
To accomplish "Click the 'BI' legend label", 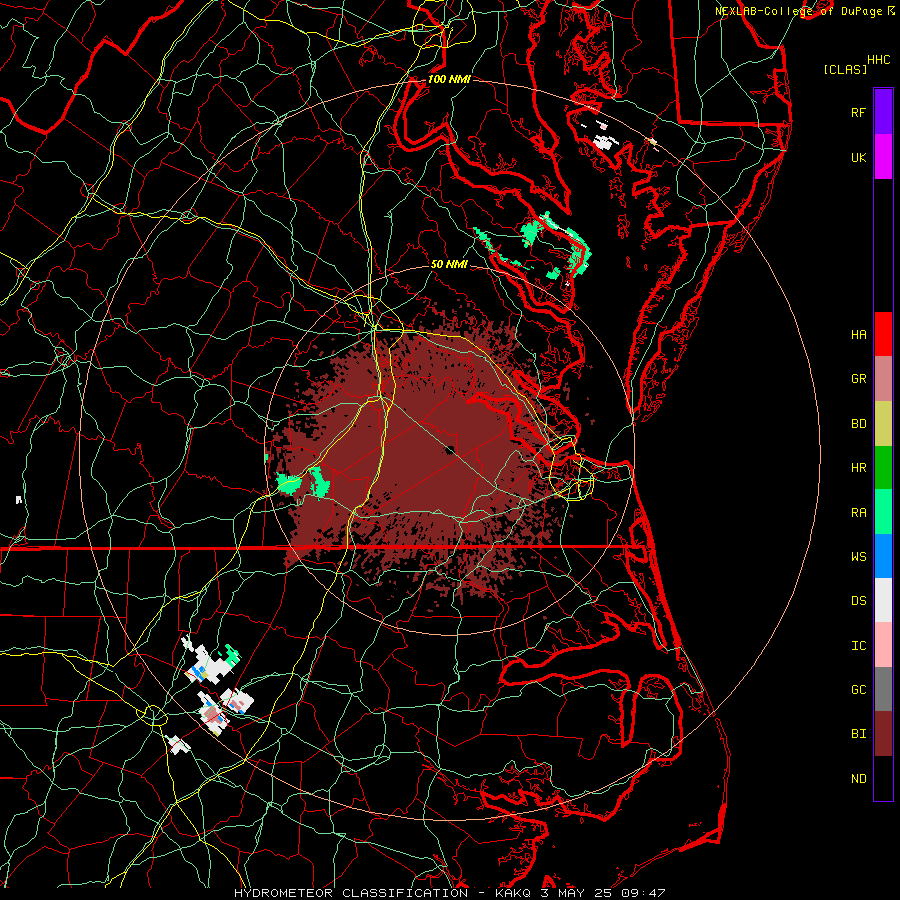I will (858, 734).
